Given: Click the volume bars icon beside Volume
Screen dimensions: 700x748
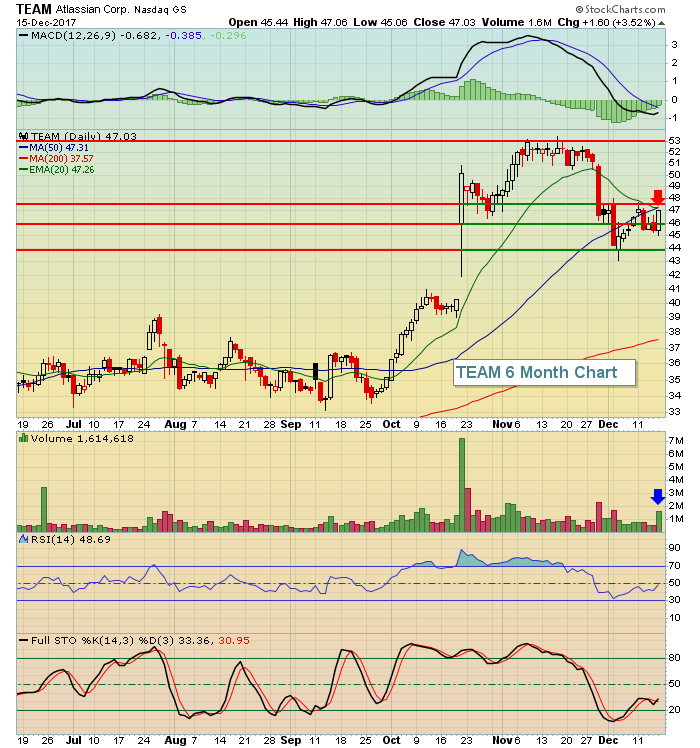Looking at the screenshot, I should (x=23, y=438).
